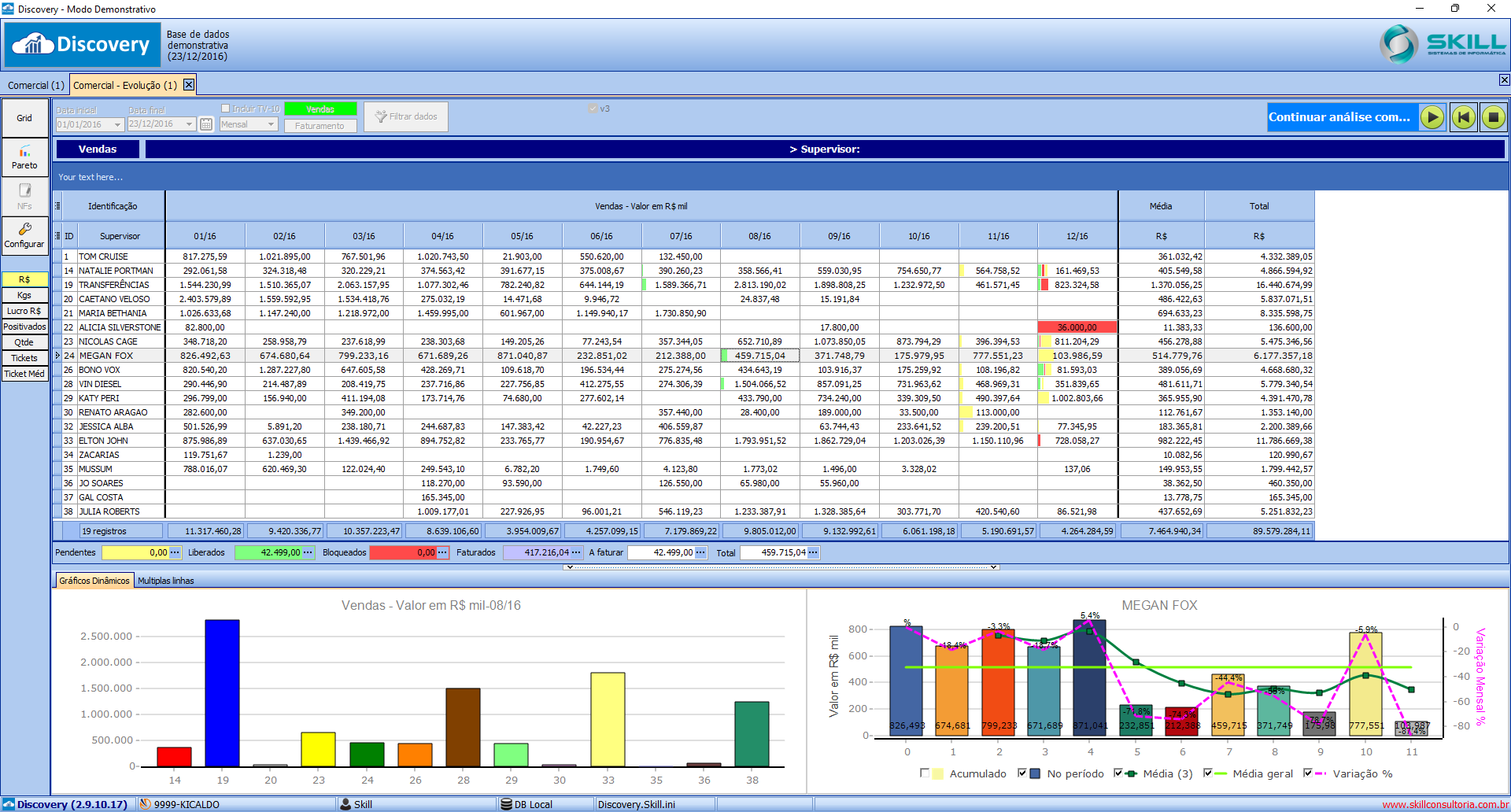
Task: Click the rewind to start button
Action: (1463, 117)
